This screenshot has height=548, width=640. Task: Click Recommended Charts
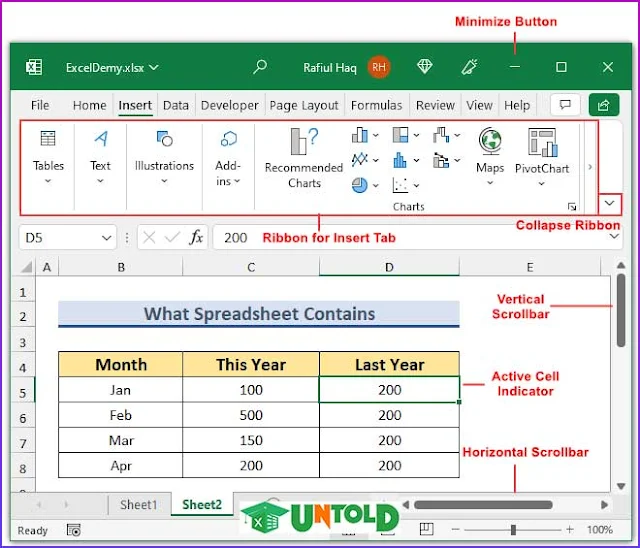pos(304,158)
